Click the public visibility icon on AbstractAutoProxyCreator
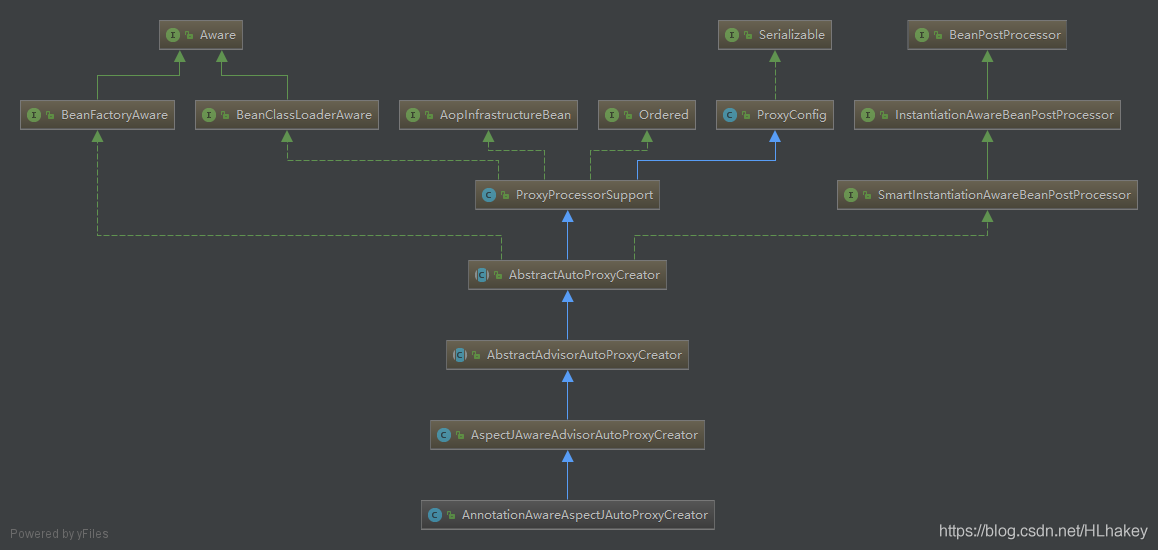Image resolution: width=1158 pixels, height=550 pixels. click(x=498, y=275)
